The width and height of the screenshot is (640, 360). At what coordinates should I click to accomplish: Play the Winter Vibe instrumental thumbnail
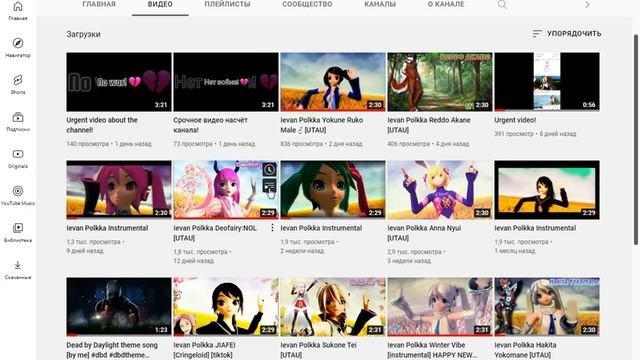click(440, 307)
